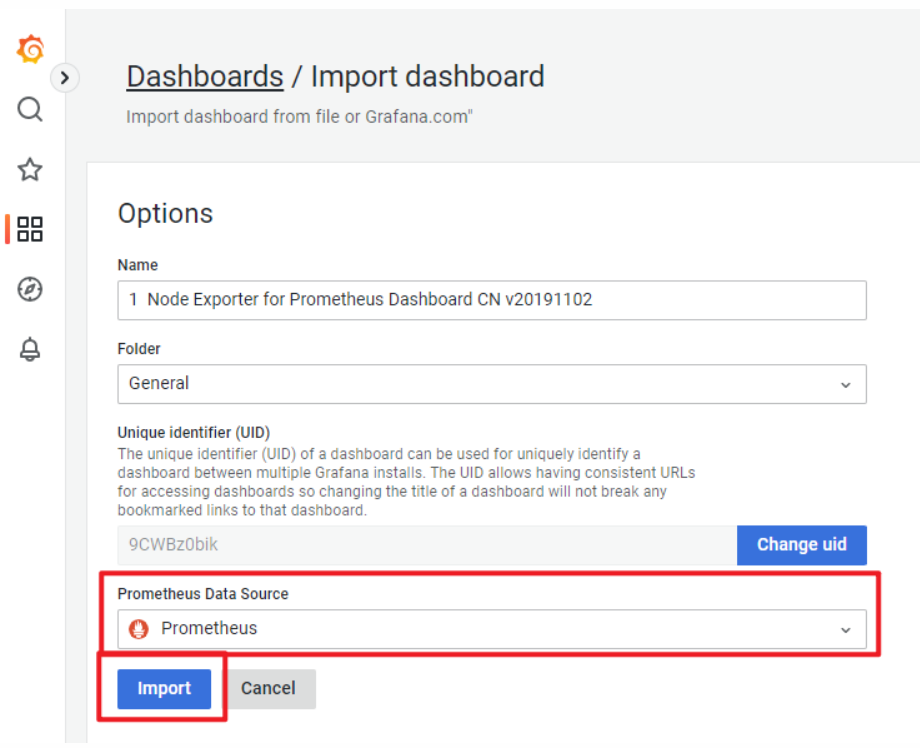The height and width of the screenshot is (748, 920).
Task: Expand the sidebar with the arrow button
Action: click(65, 77)
